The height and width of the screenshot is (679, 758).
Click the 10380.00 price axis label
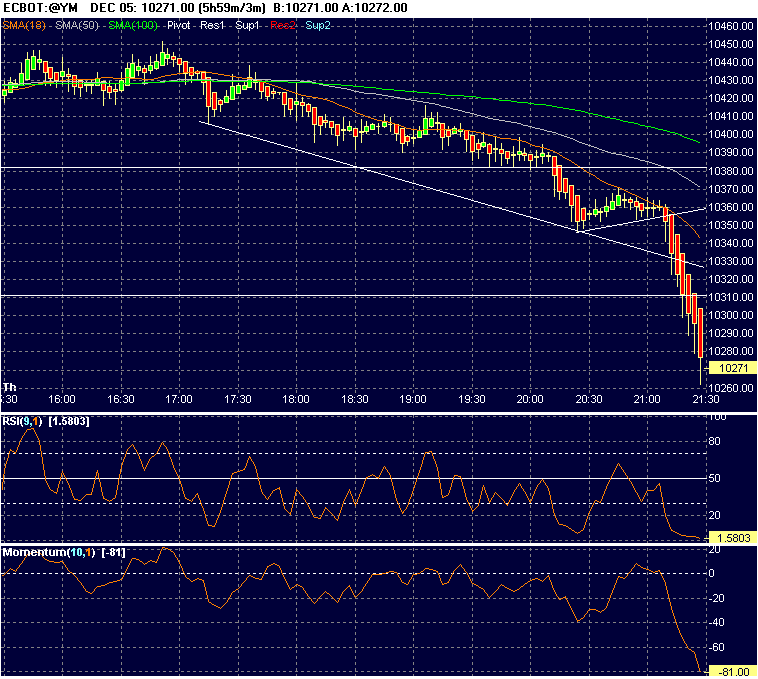(x=730, y=171)
